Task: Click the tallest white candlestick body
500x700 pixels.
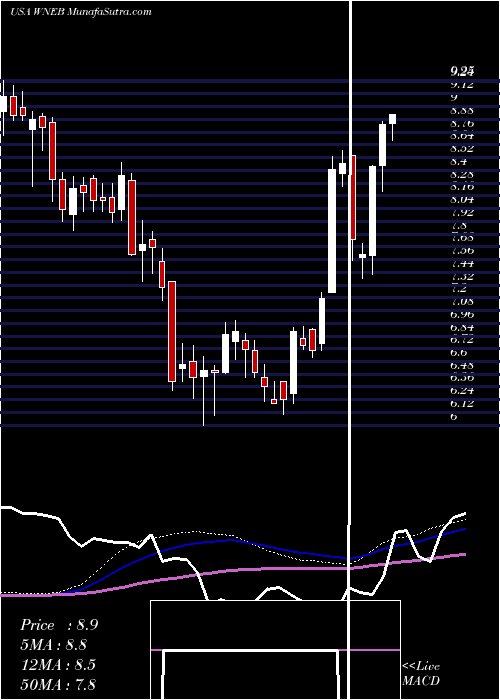Action: 332,231
